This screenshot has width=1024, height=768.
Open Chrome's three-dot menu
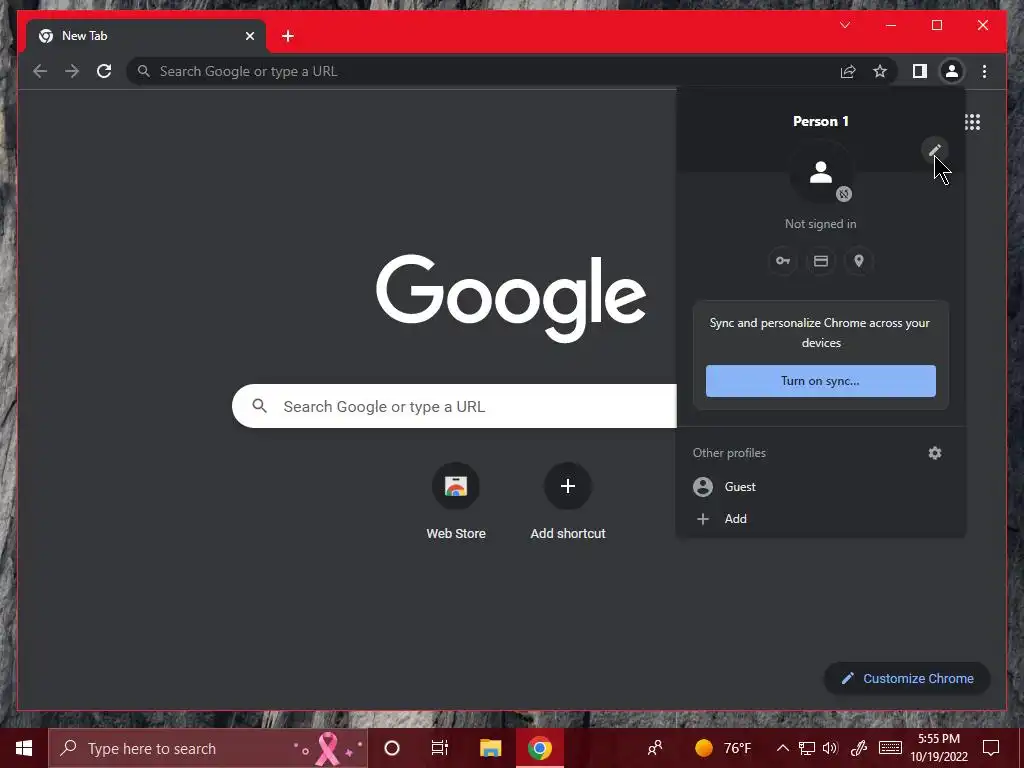click(984, 71)
